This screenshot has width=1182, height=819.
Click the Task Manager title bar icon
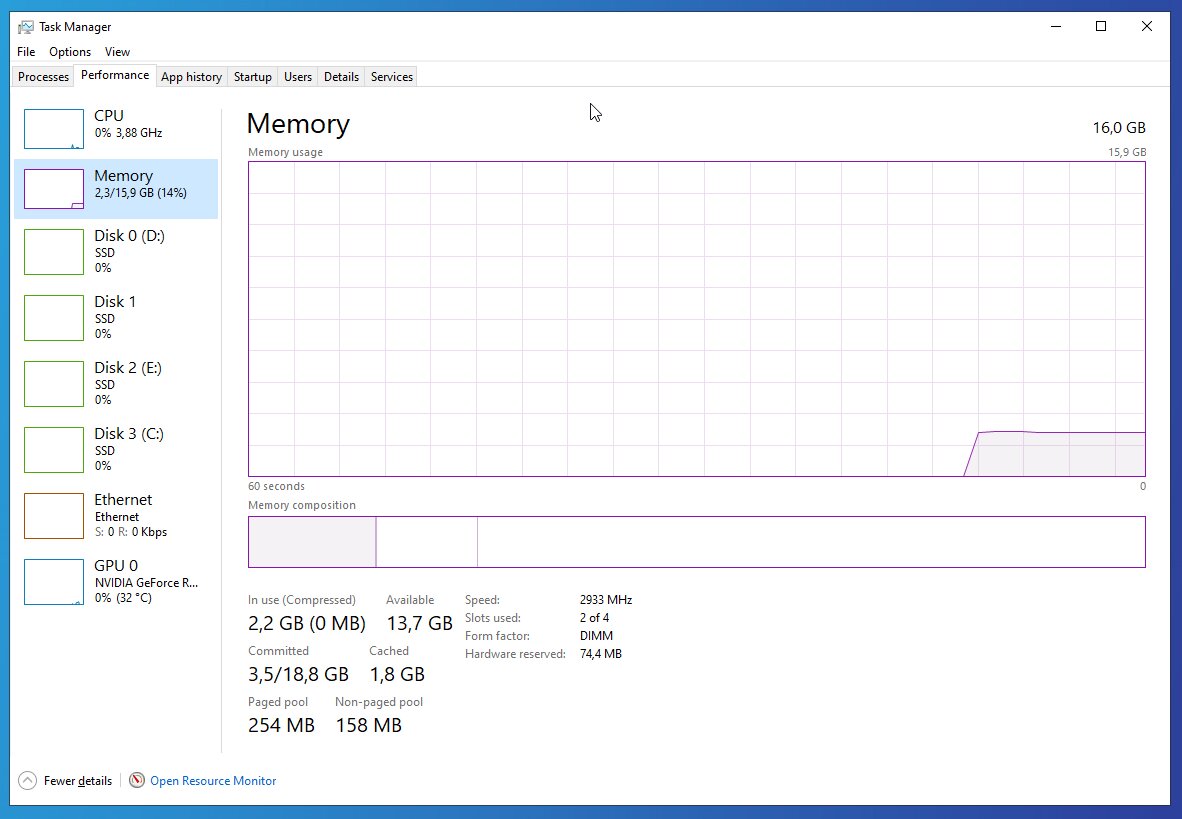[x=26, y=26]
